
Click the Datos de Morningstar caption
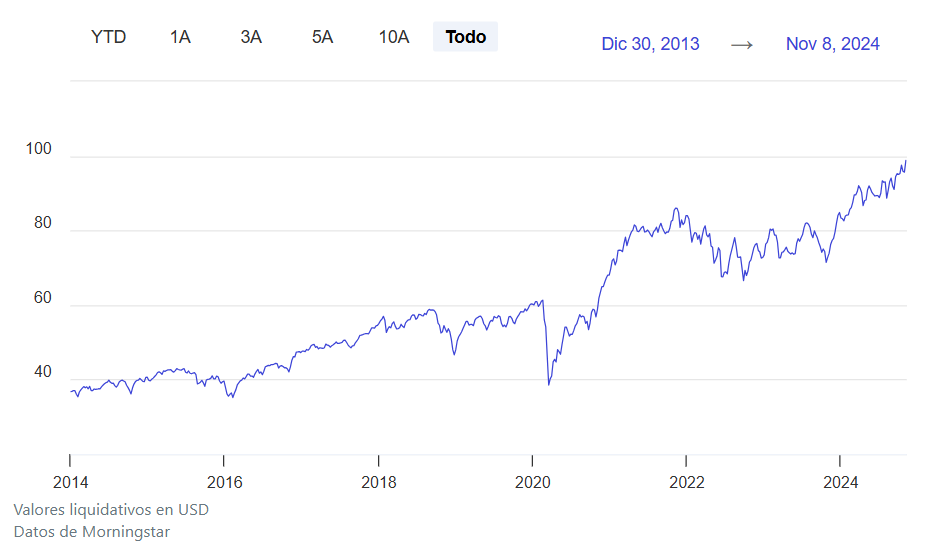[x=92, y=532]
